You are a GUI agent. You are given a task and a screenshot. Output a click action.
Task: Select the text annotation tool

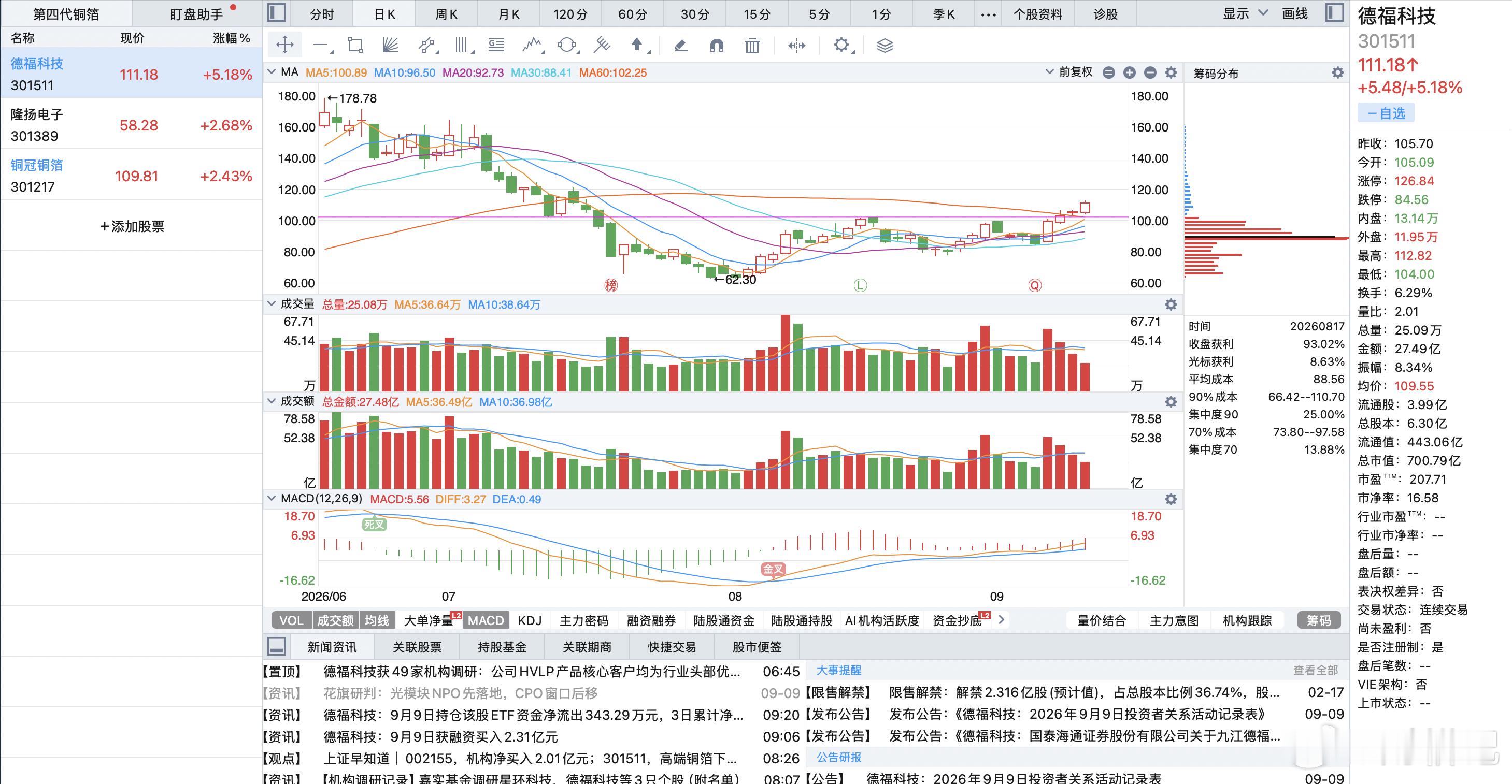pyautogui.click(x=496, y=45)
